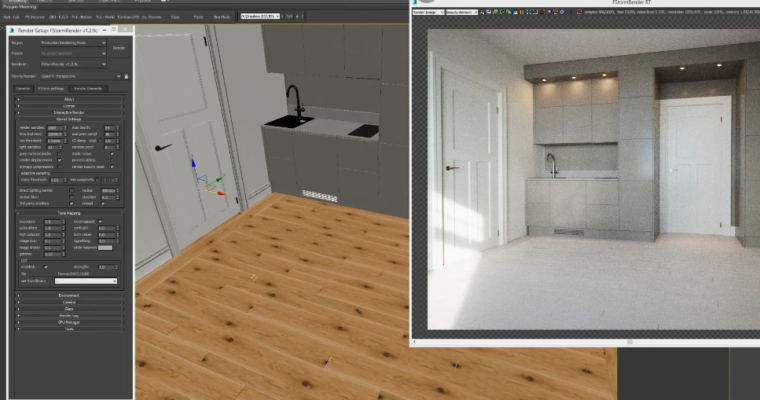760x400 pixels.
Task: Collapse the Tone Mapping rollout
Action: pos(69,213)
